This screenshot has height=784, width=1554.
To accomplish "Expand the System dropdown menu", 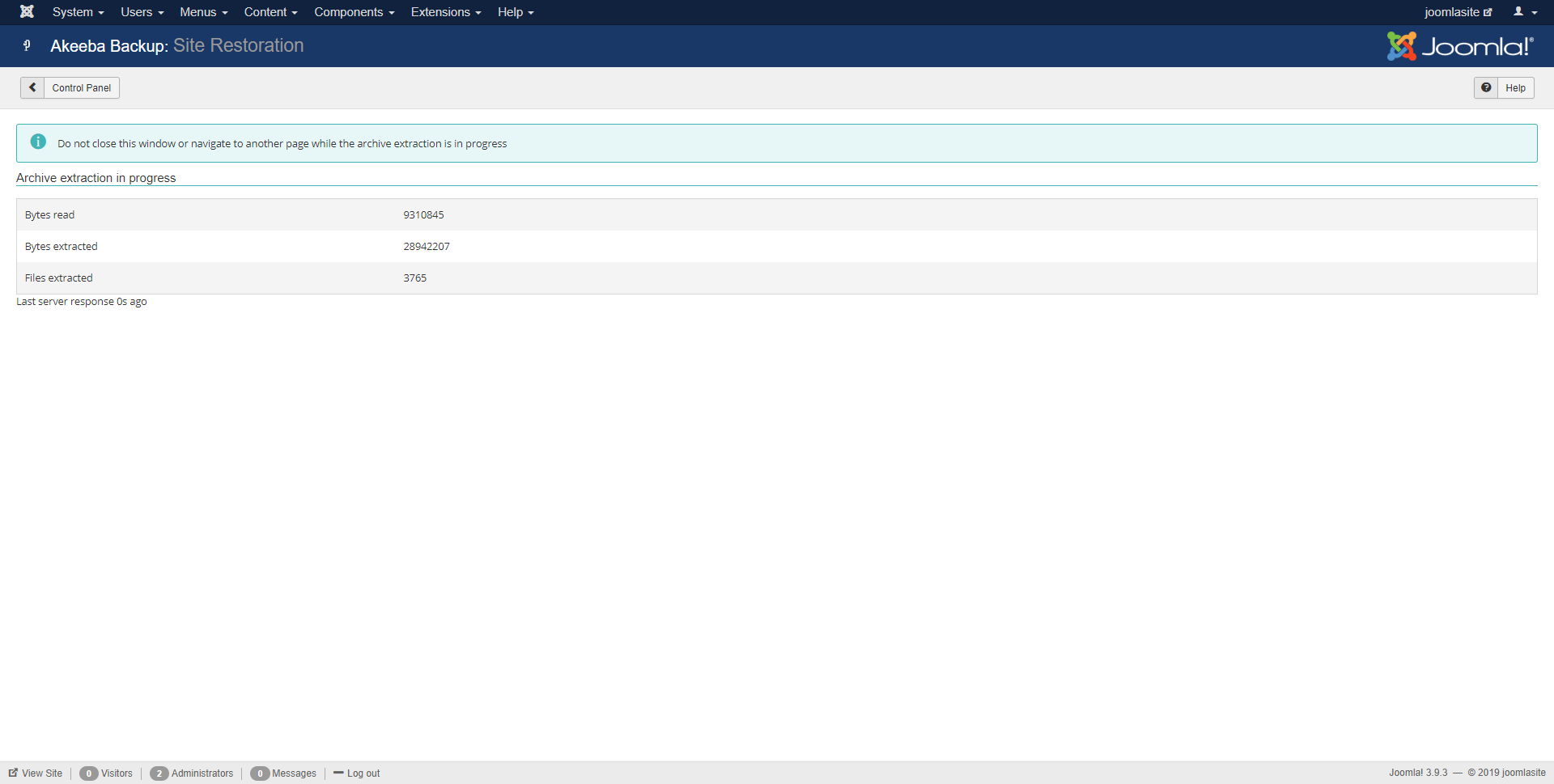I will pyautogui.click(x=78, y=12).
